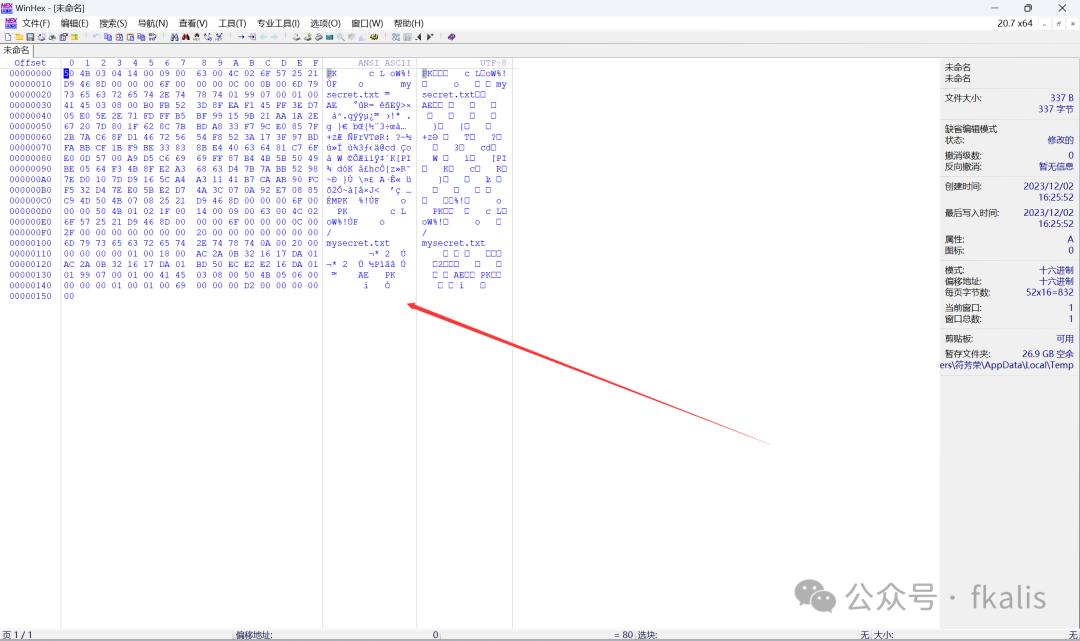
Task: Click the 偏移地址 status bar field
Action: click(254, 635)
